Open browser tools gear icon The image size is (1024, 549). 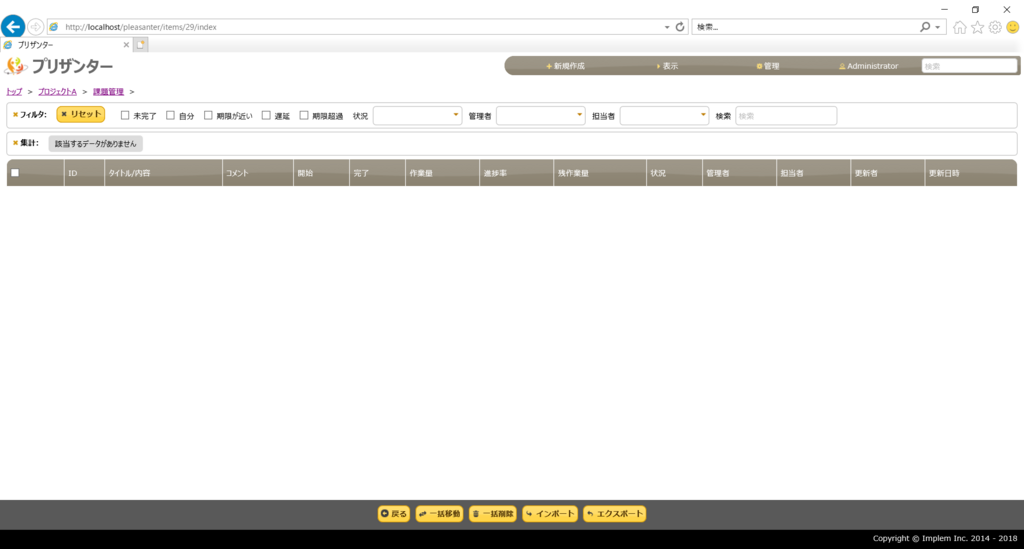coord(995,27)
